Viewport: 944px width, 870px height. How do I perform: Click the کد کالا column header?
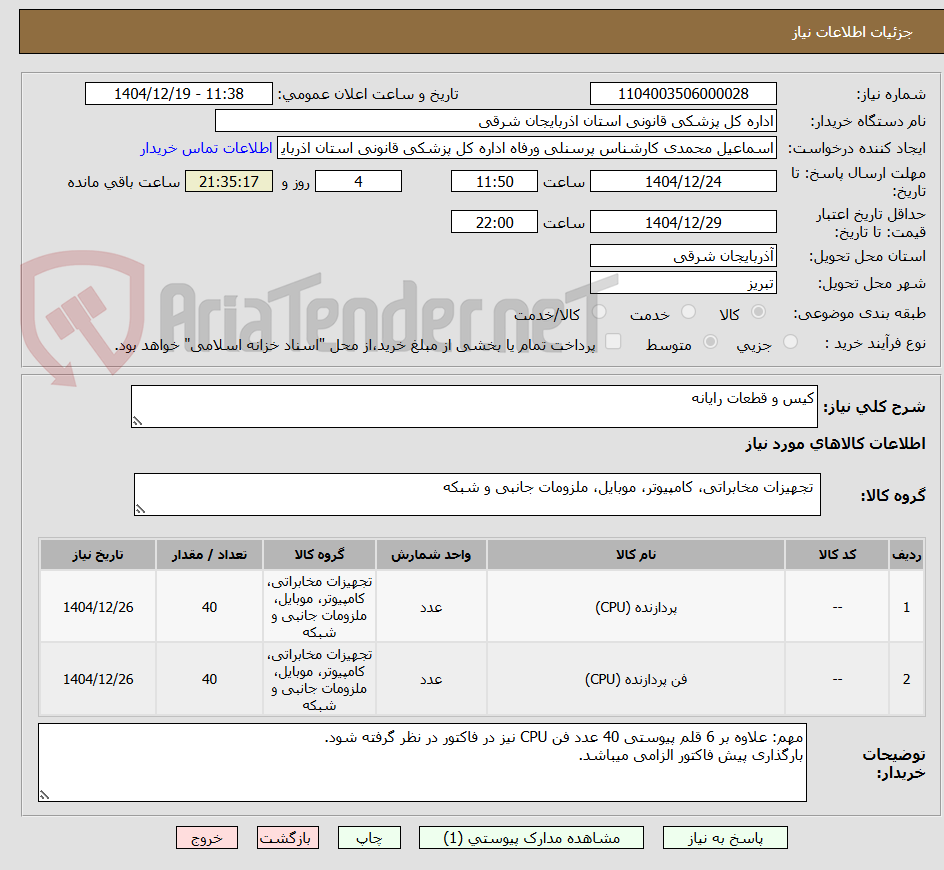tap(837, 555)
